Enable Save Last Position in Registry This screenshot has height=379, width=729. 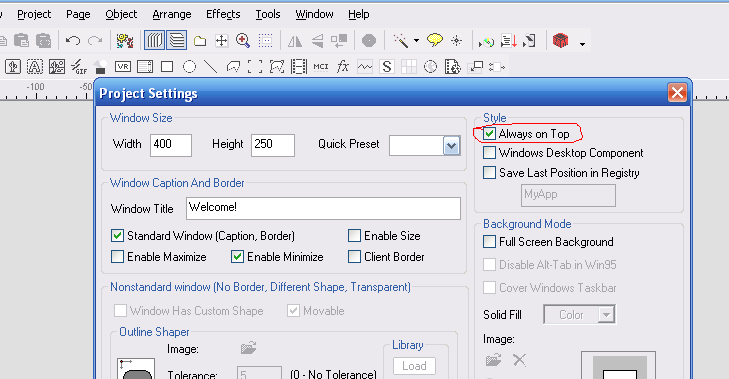[489, 173]
